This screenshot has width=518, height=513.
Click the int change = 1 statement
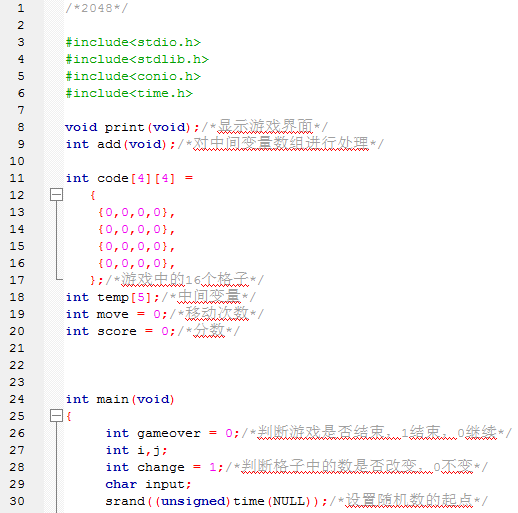pos(164,467)
